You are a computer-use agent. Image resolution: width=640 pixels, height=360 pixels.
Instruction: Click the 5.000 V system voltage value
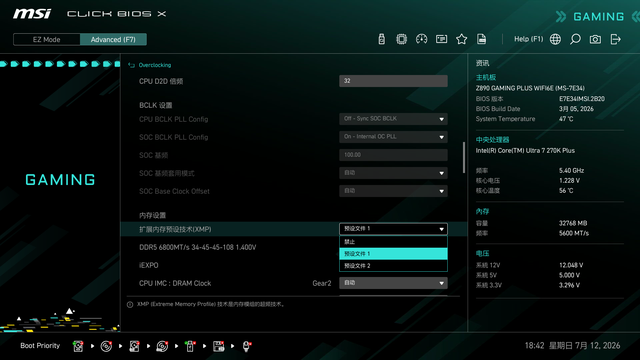click(x=569, y=276)
